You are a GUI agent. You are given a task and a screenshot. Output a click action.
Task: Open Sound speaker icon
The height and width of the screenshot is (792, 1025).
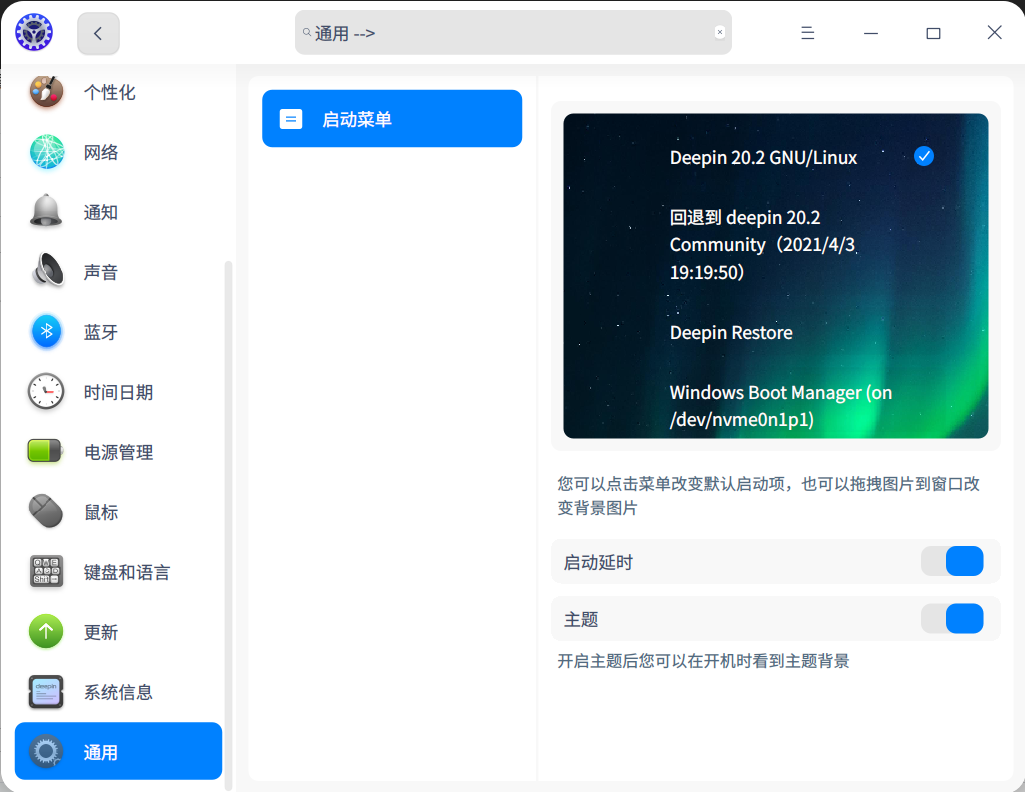tap(48, 269)
